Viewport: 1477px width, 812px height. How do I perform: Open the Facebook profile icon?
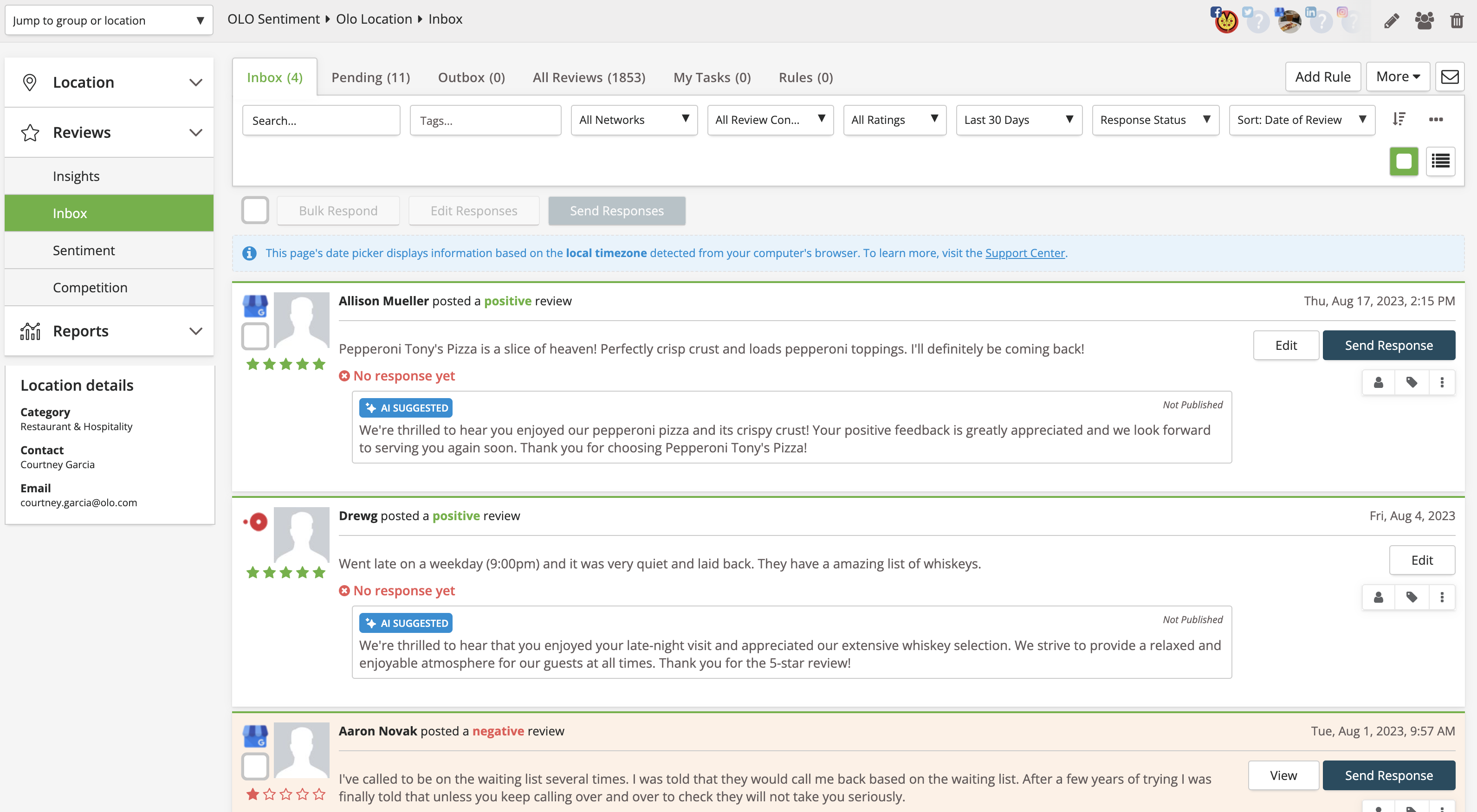click(1226, 21)
